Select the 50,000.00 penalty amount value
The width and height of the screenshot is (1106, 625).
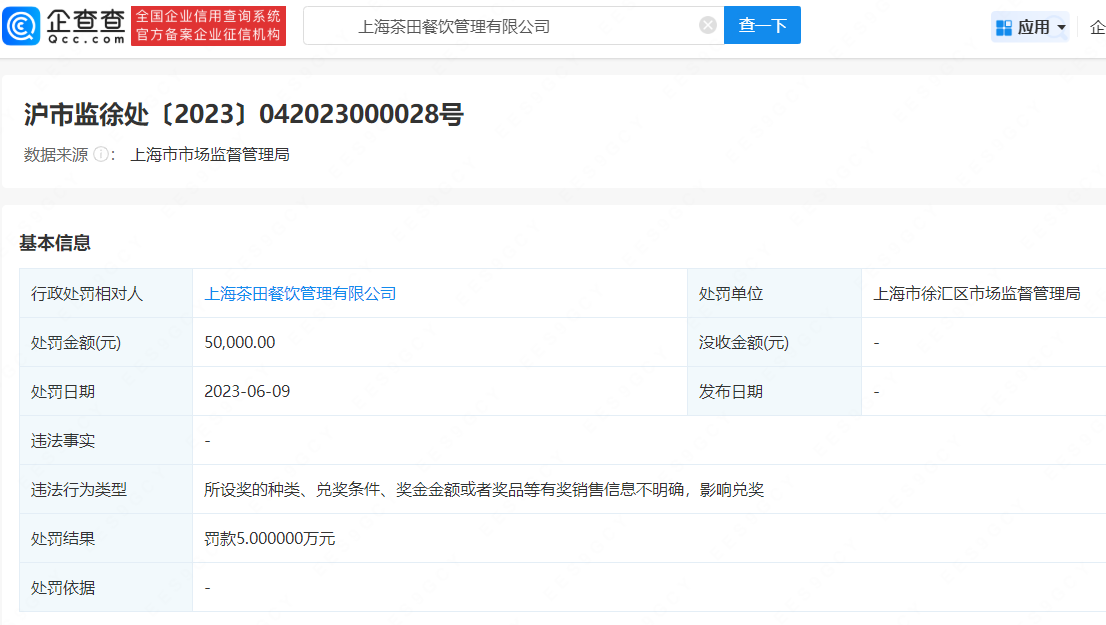240,343
